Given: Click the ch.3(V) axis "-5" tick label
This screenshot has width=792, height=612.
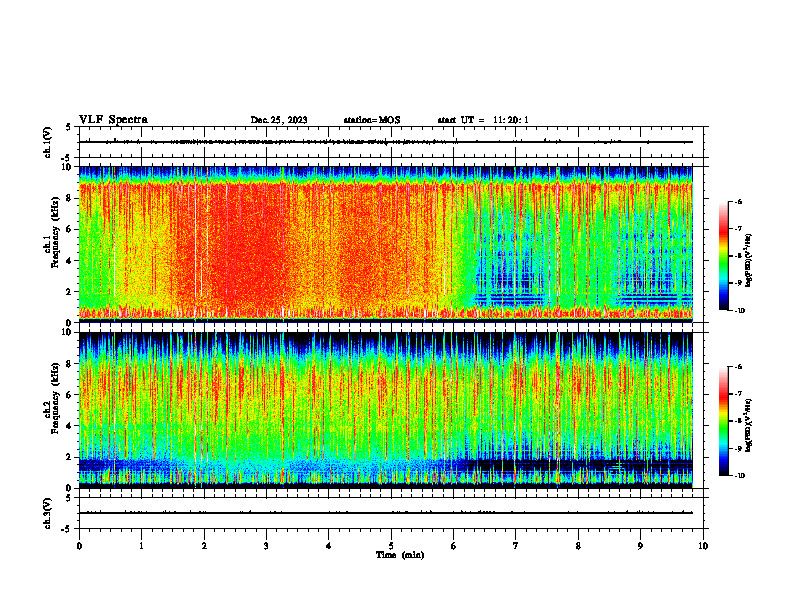Looking at the screenshot, I should tap(66, 529).
